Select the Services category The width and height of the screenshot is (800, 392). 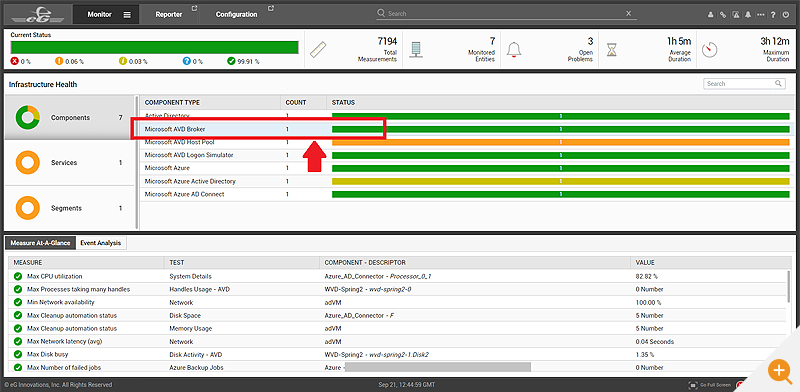(x=69, y=163)
